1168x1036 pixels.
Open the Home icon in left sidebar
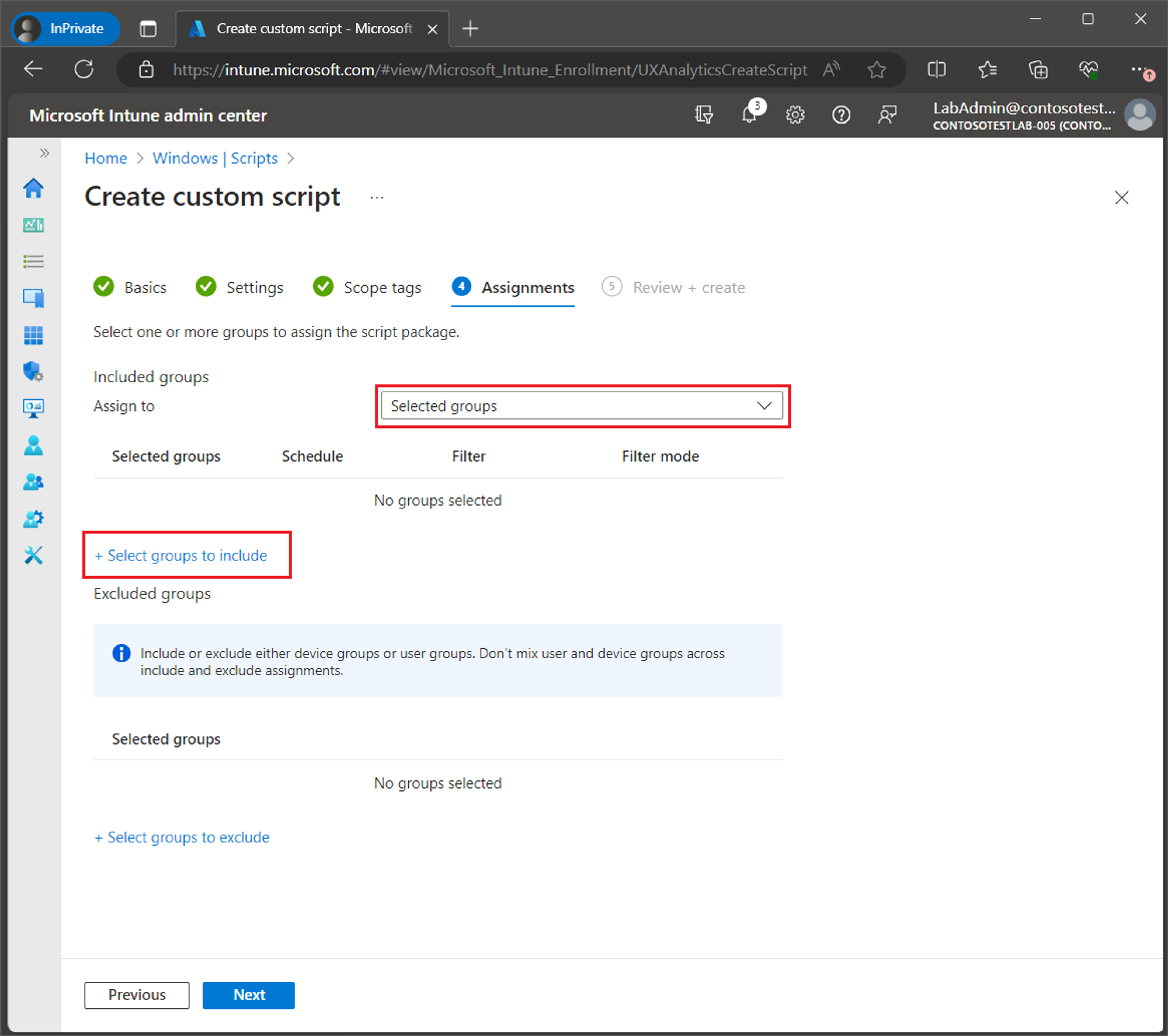point(34,188)
